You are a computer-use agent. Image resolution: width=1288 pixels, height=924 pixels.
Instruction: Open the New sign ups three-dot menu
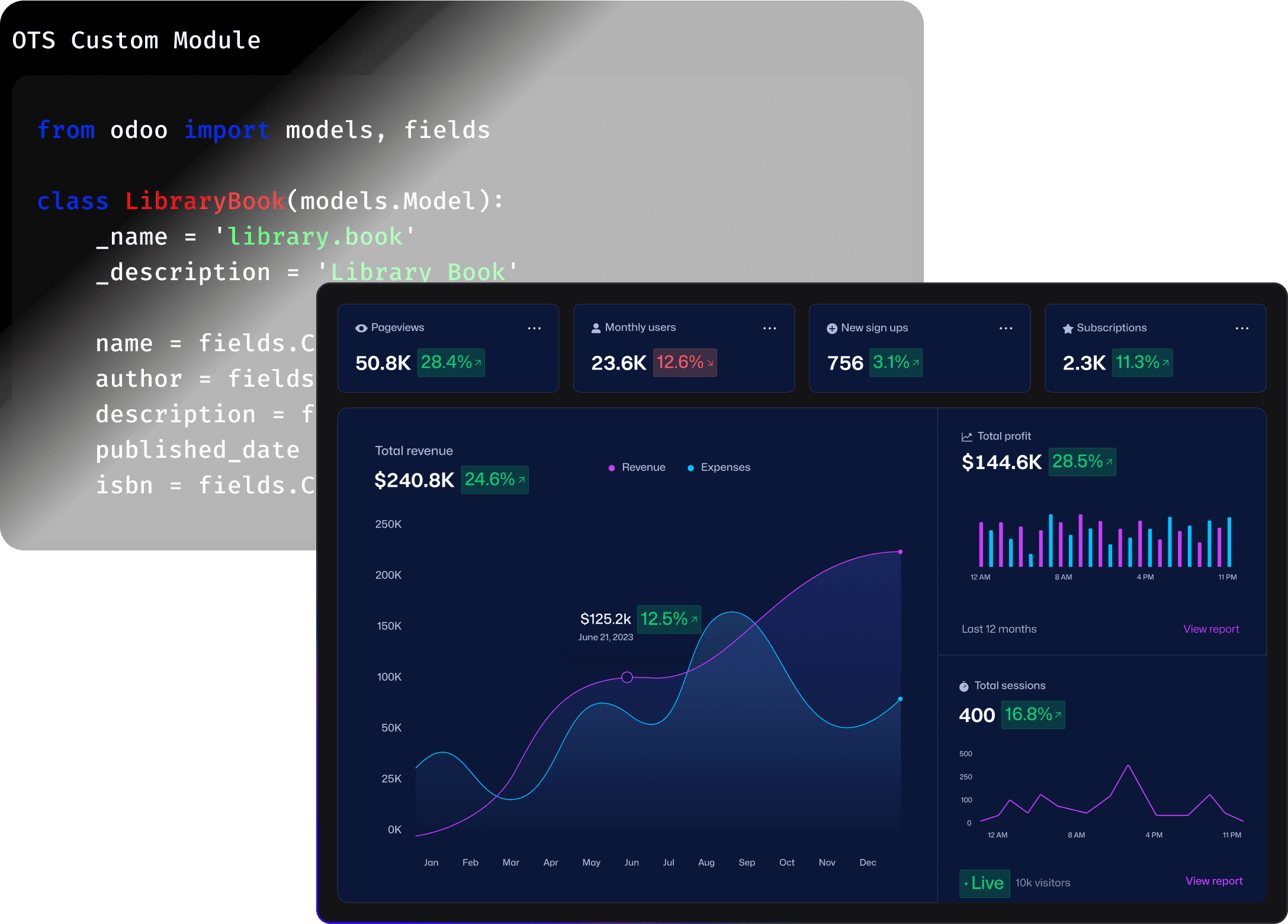tap(1006, 328)
